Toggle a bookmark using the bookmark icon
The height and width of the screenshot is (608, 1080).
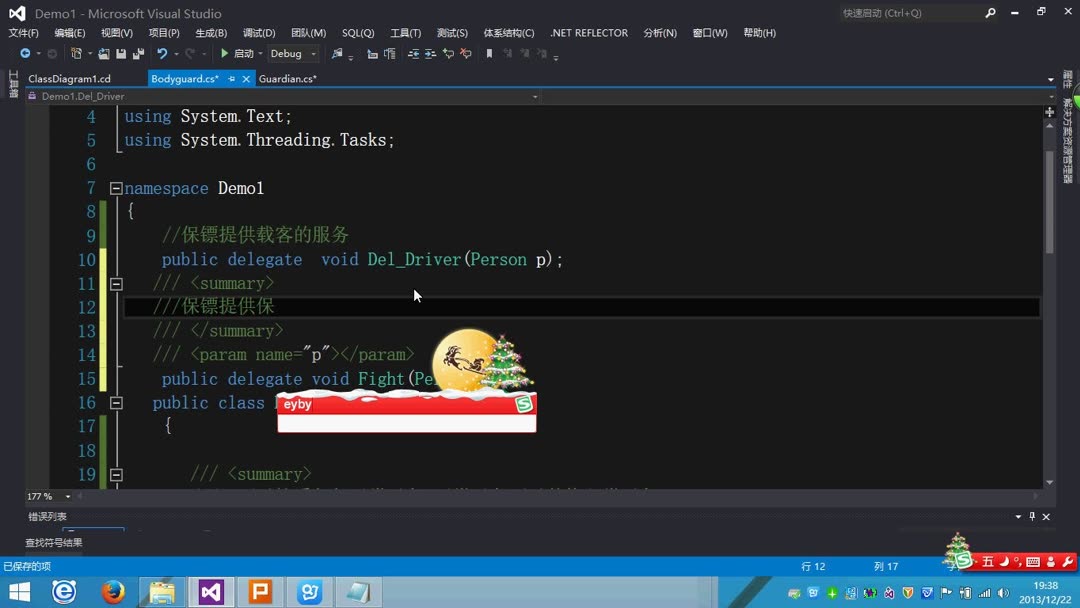pyautogui.click(x=490, y=54)
